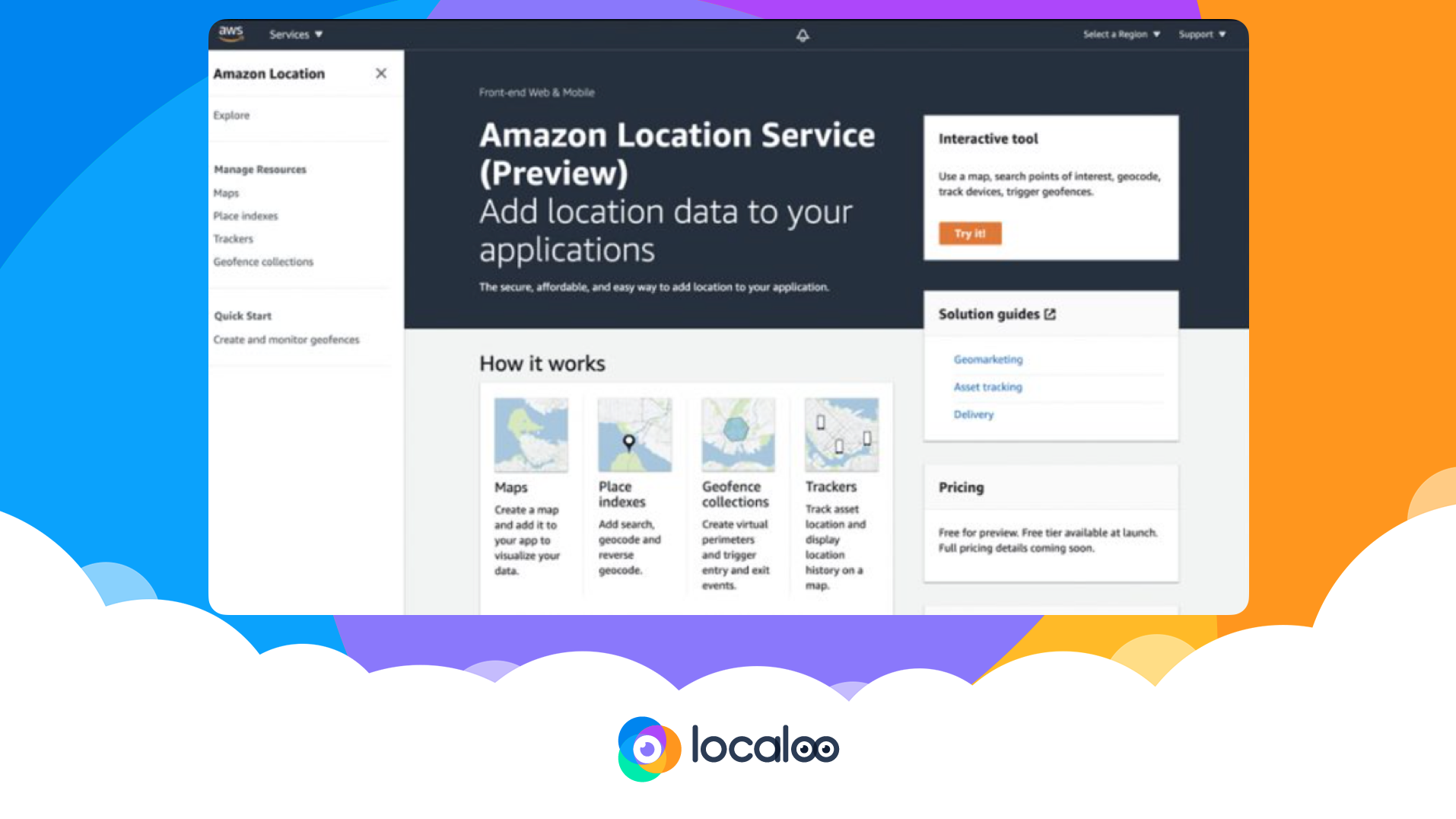Close the Amazon Location sidebar panel
Image resolution: width=1456 pixels, height=819 pixels.
(x=381, y=73)
